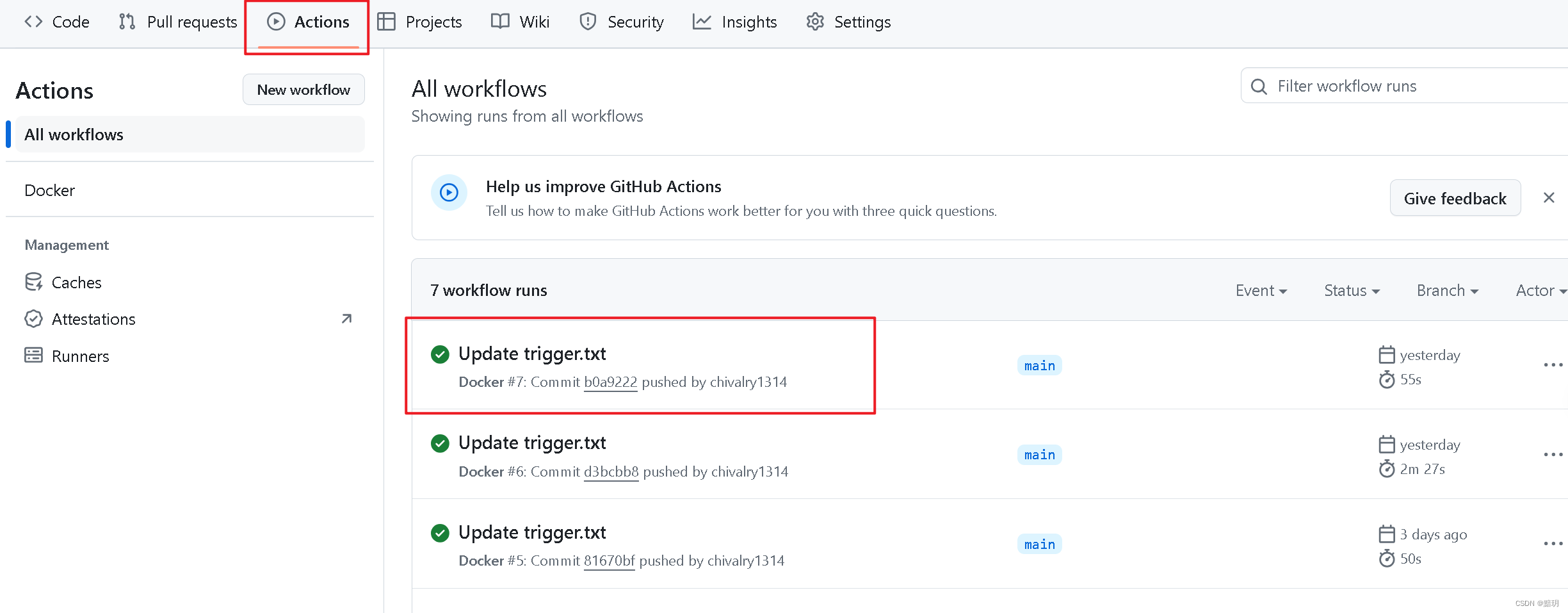This screenshot has width=1568, height=613.
Task: Click main branch label on Docker #5 run
Action: [x=1039, y=544]
